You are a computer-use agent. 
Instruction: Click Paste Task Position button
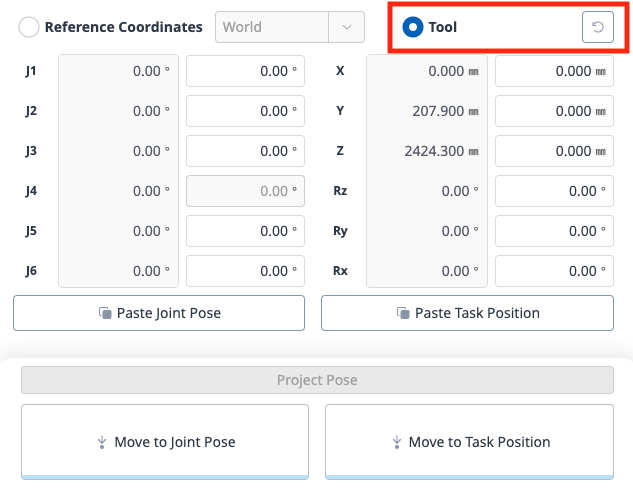467,313
